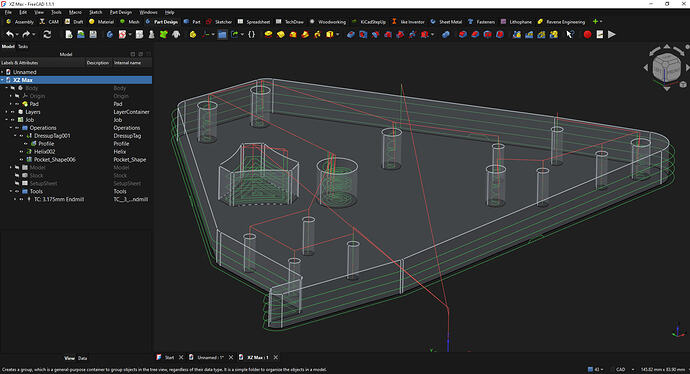Click the Mirrored transformation icon
The height and width of the screenshot is (374, 690).
(517, 34)
